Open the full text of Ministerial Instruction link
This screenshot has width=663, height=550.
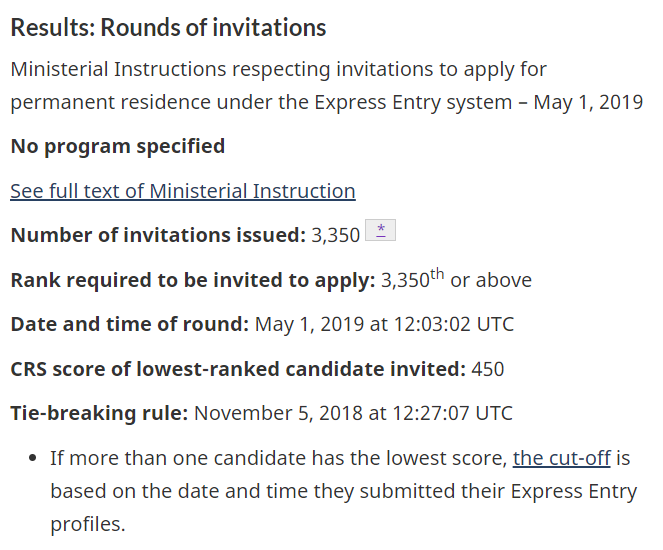coord(183,191)
